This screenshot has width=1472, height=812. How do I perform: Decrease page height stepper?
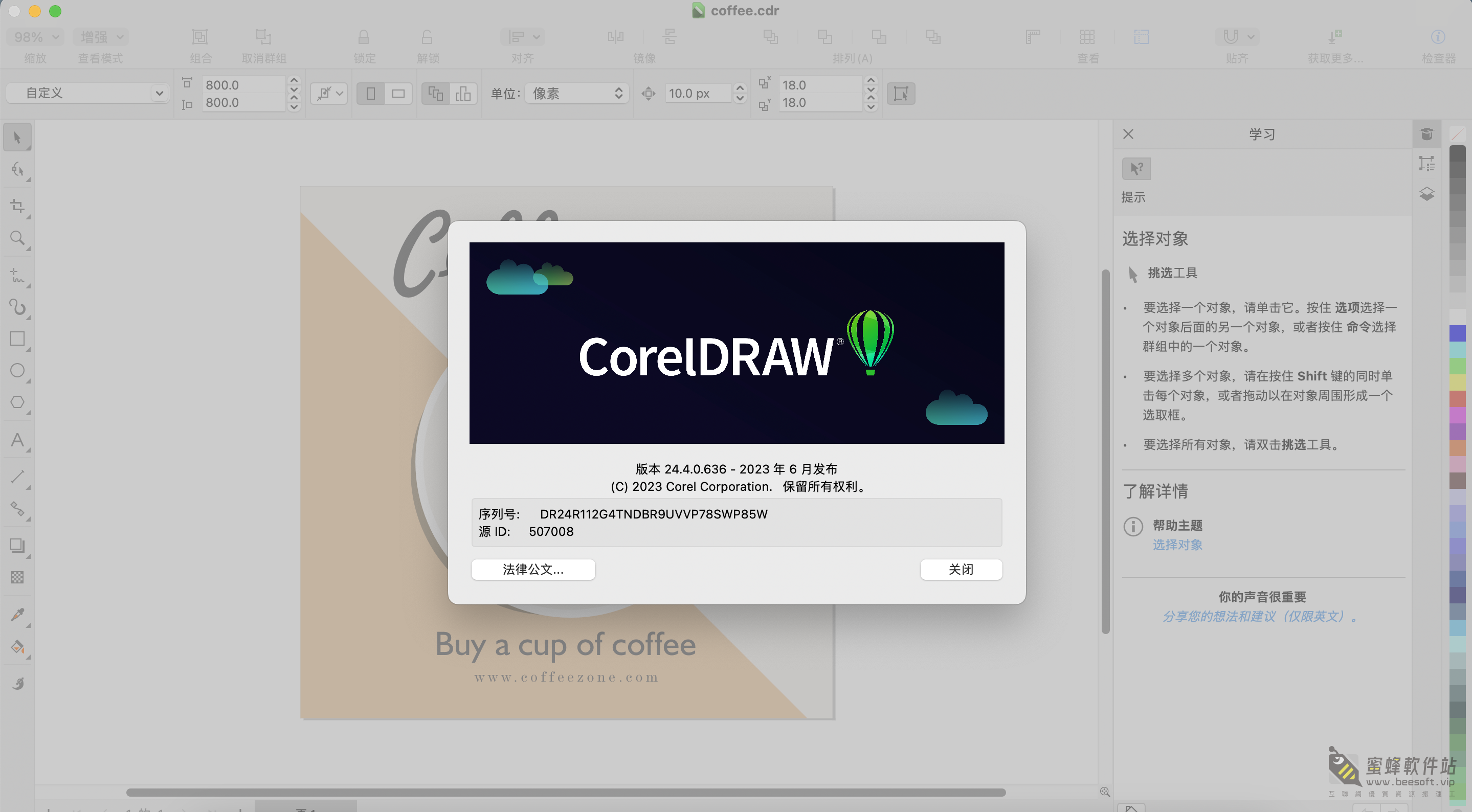(x=294, y=107)
